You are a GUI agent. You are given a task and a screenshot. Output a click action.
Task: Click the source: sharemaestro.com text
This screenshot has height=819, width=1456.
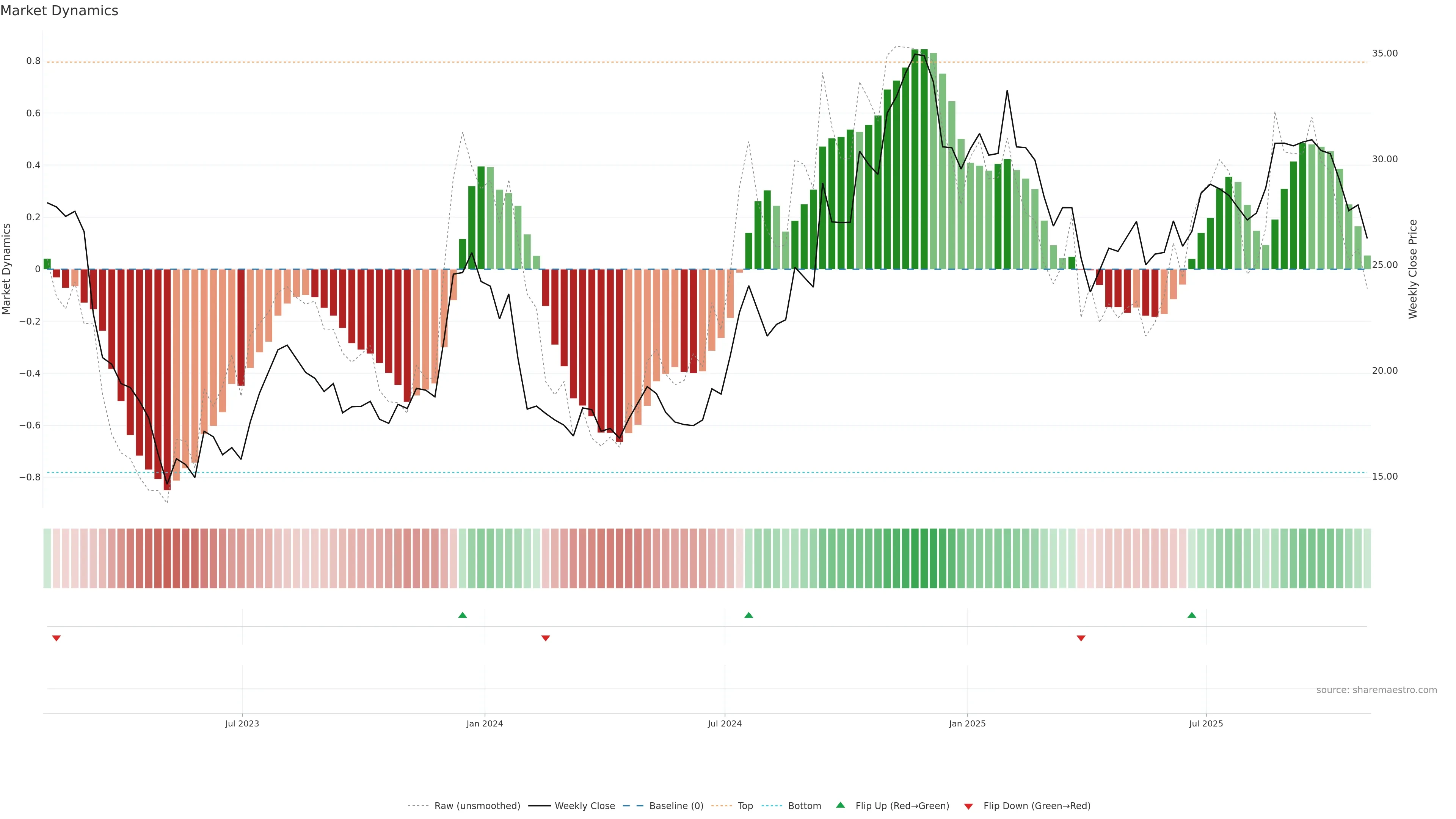(x=1376, y=690)
